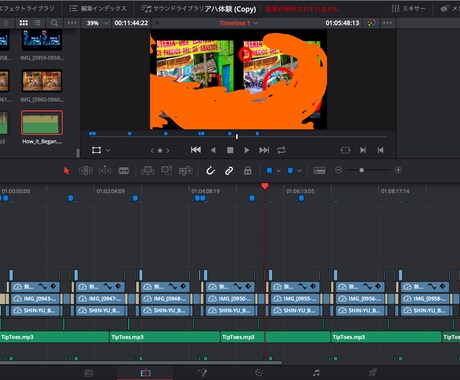Click the timeline zoom in plus button

[398, 170]
